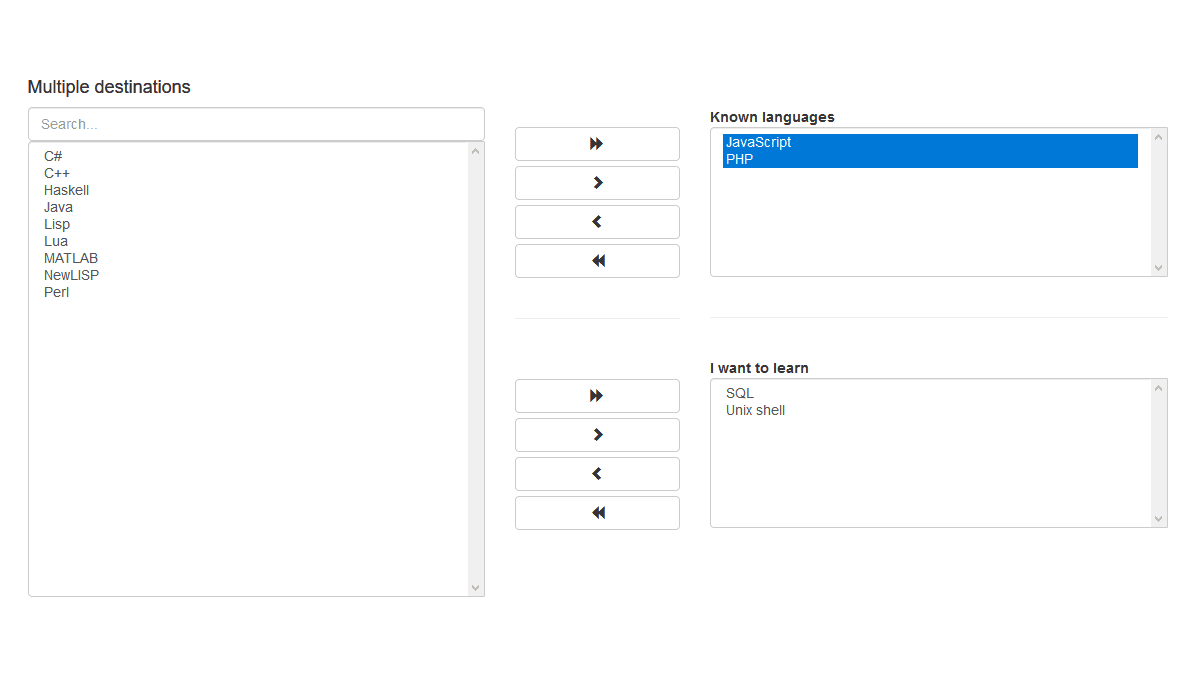This screenshot has height=680, width=1200.
Task: Move all items to Known languages
Action: 597,144
